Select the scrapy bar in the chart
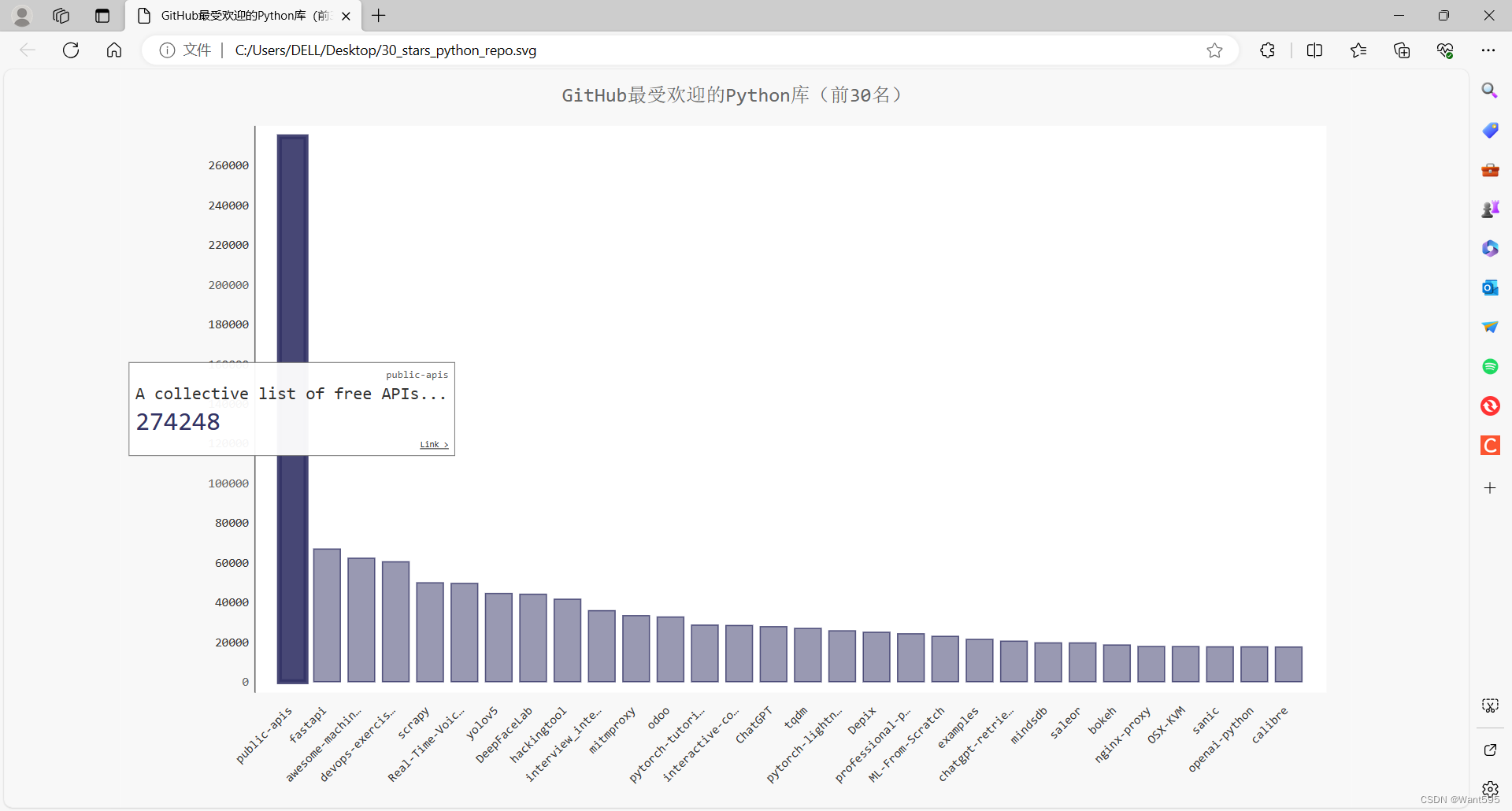1512x811 pixels. click(x=430, y=632)
